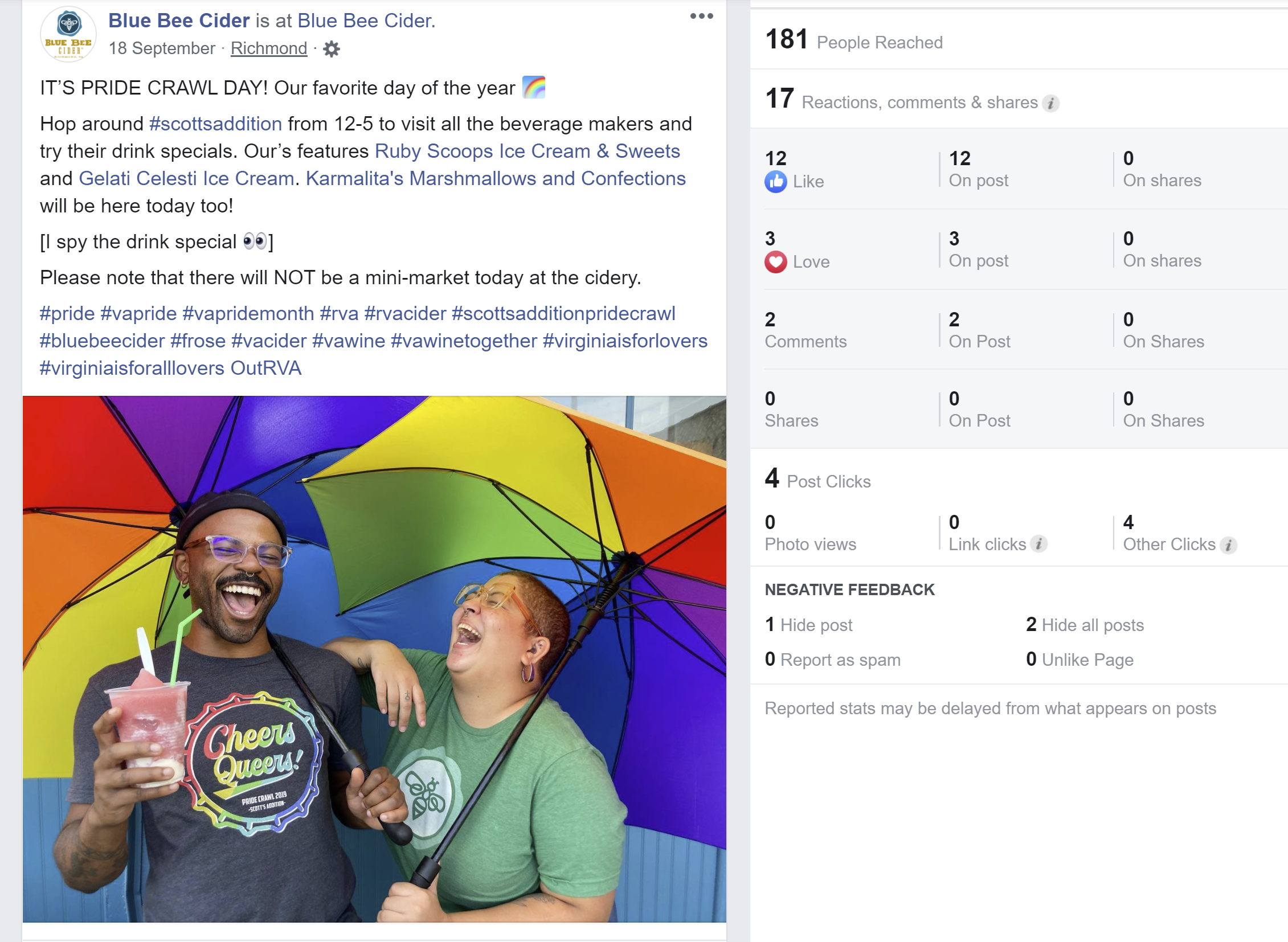
Task: Open the #scottsadditionpridecrawl hashtag
Action: click(x=563, y=314)
